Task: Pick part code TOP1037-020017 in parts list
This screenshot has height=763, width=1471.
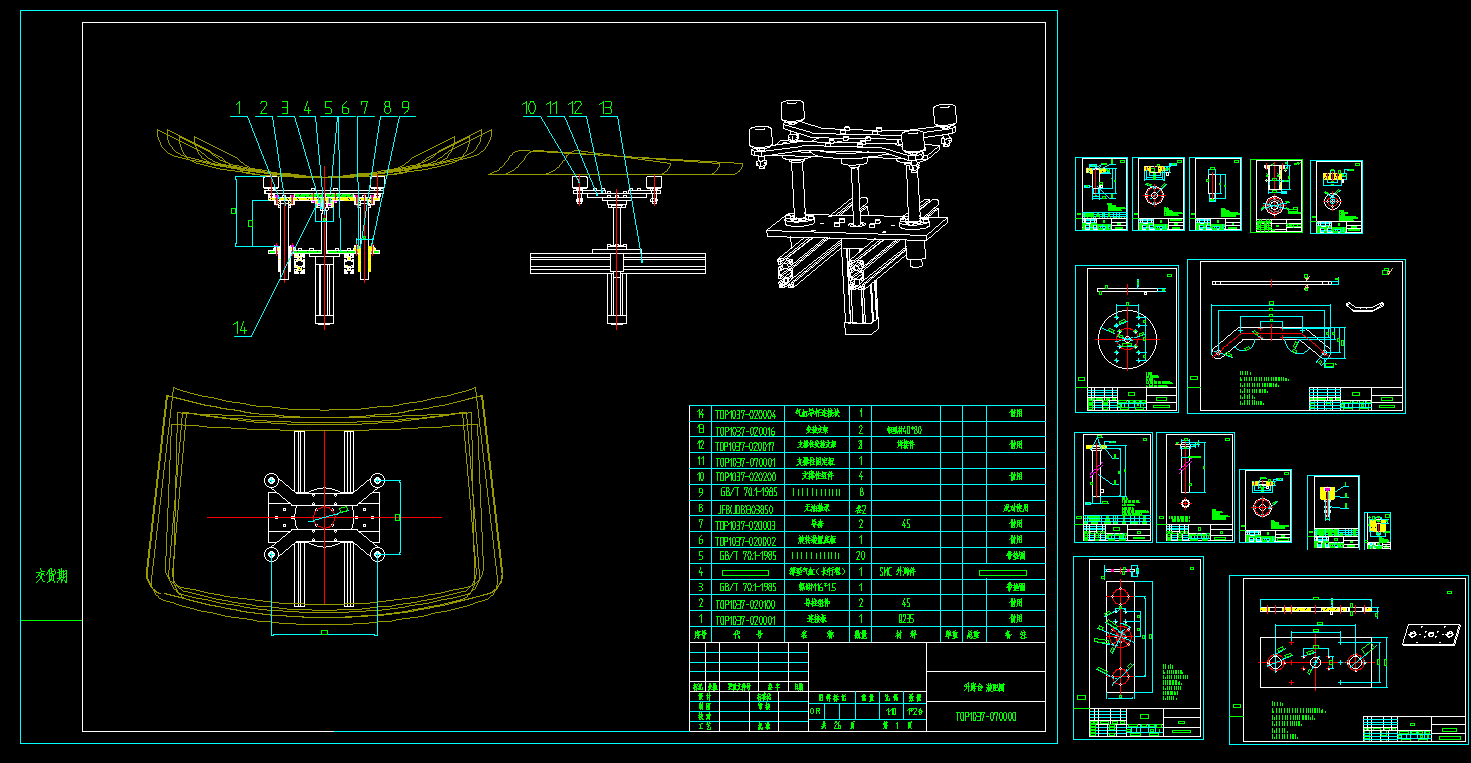Action: coord(745,445)
